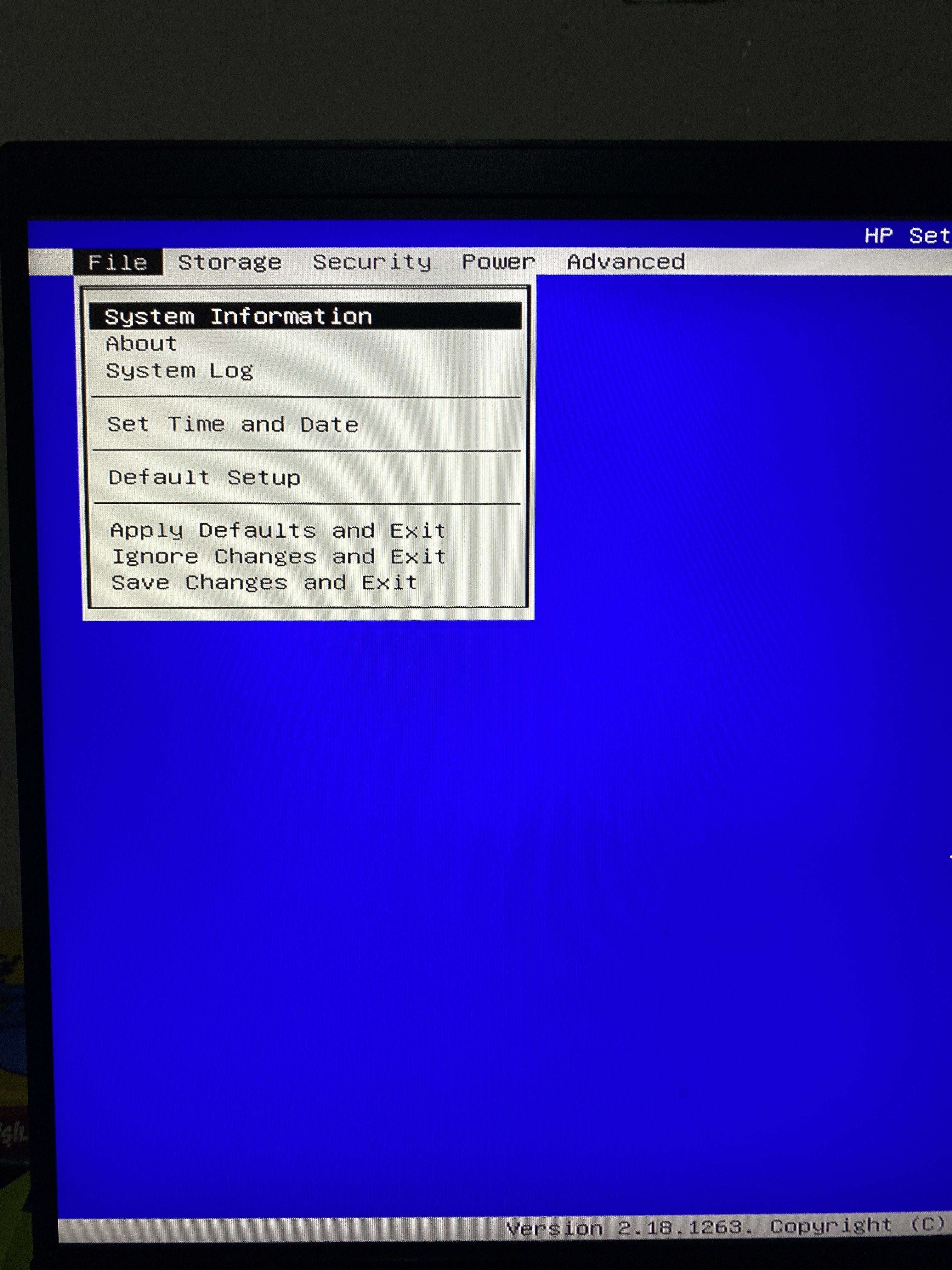Open the About entry
Viewport: 952px width, 1270px height.
[141, 343]
